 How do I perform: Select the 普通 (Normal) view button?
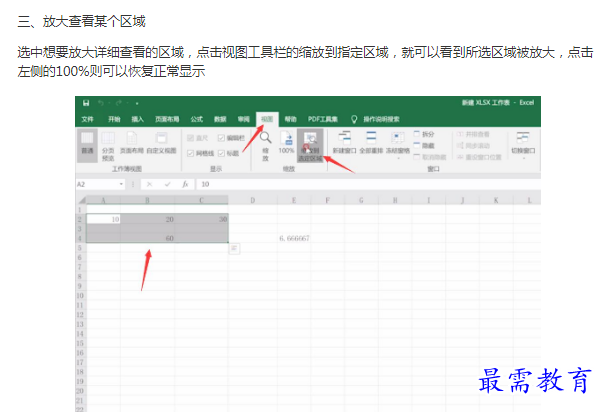(87, 144)
